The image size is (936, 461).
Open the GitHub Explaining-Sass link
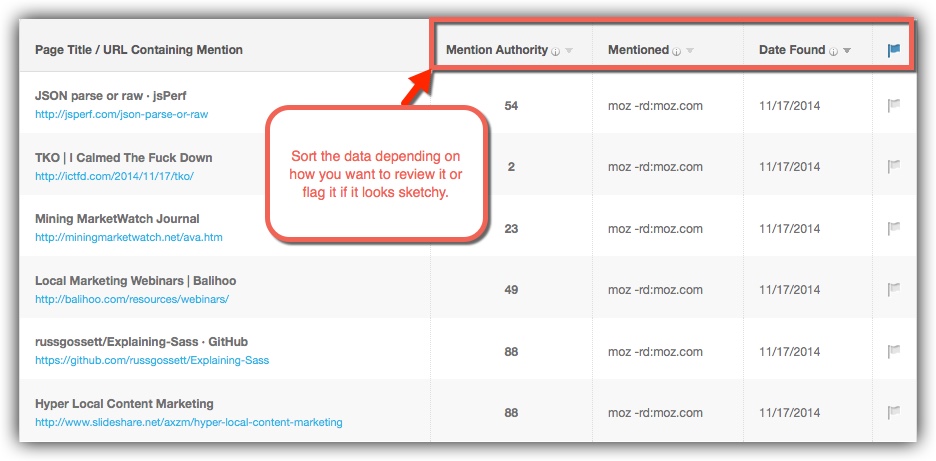tap(152, 360)
